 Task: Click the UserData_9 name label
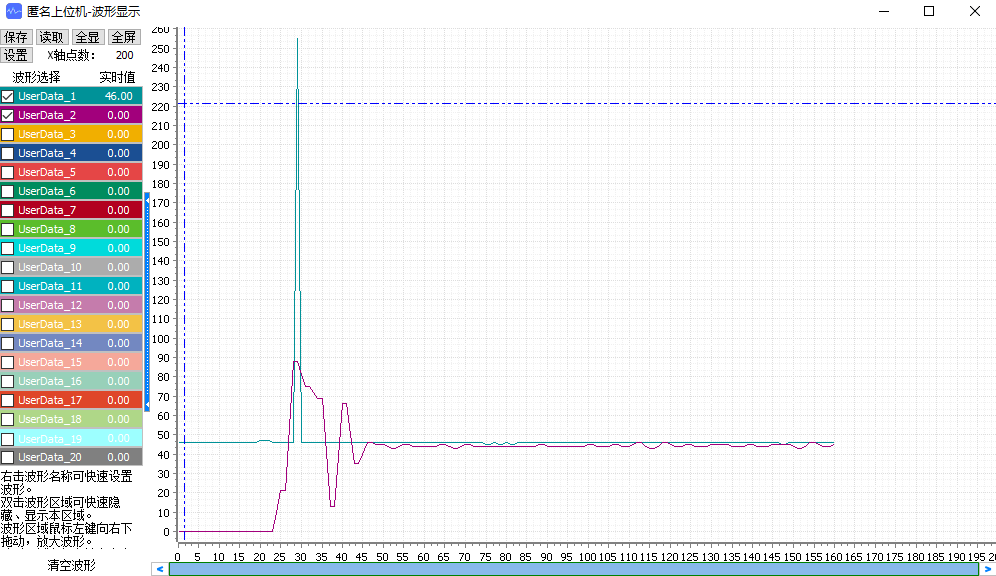47,248
